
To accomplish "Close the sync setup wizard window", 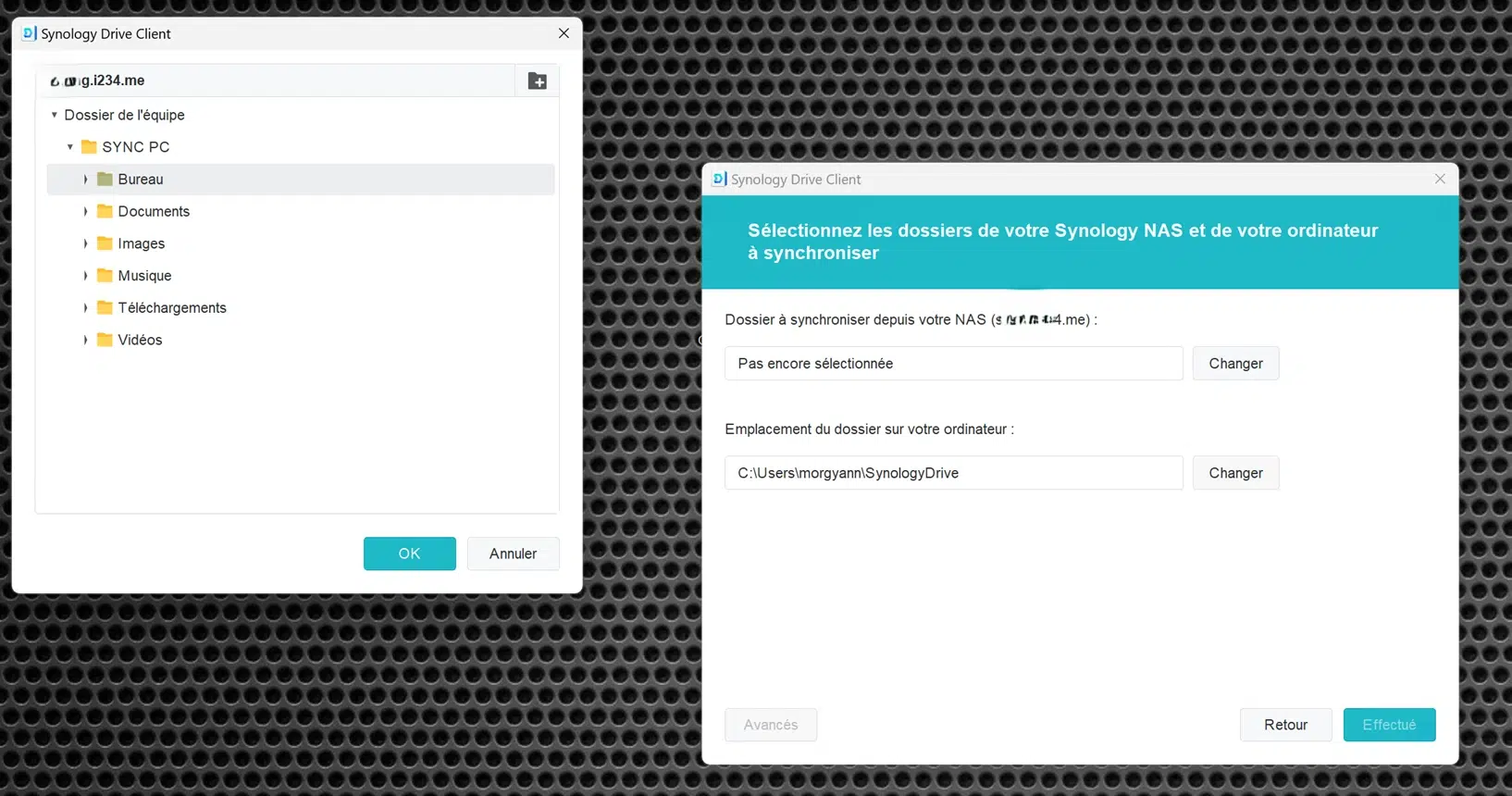I will [1440, 179].
